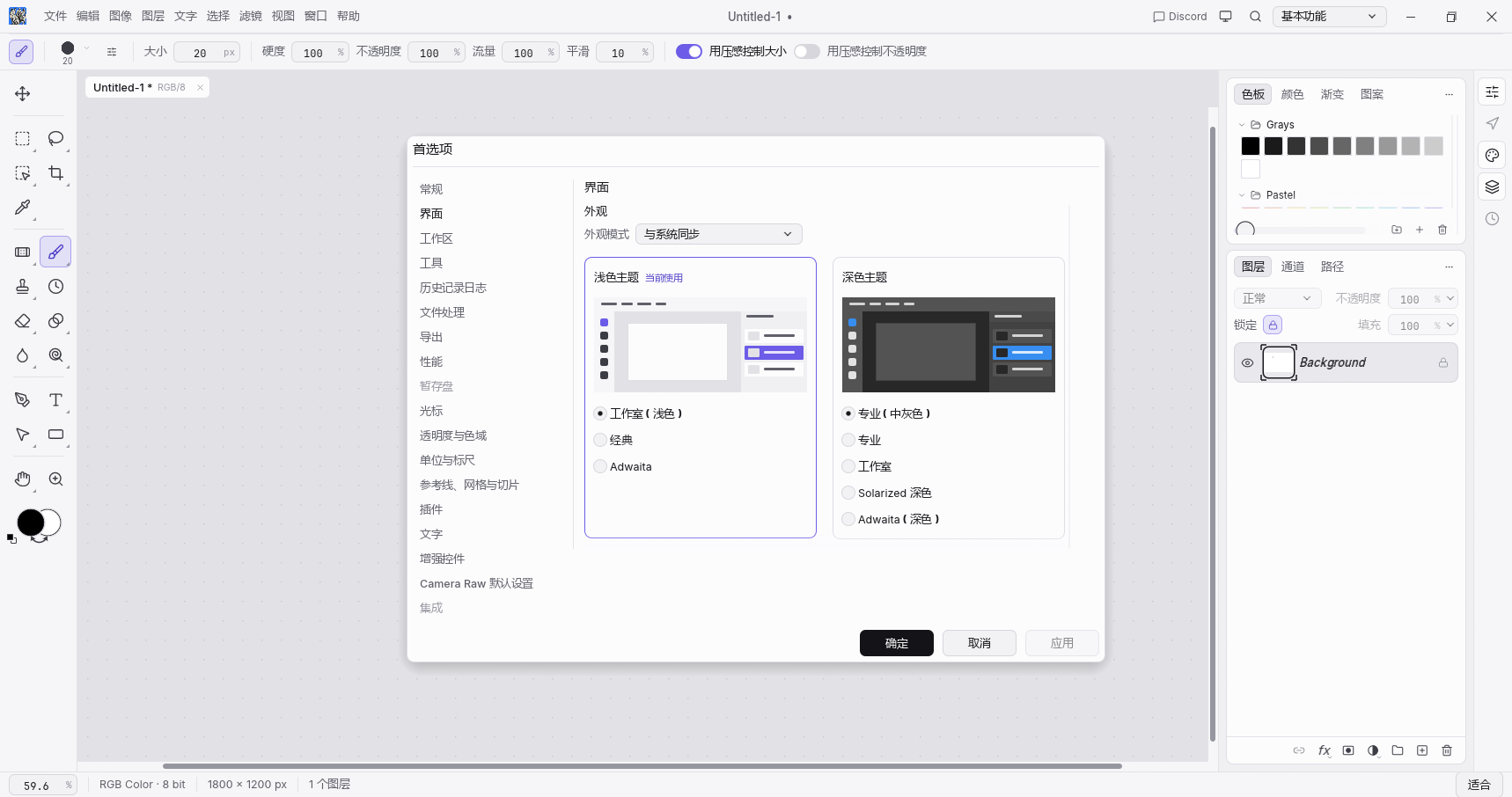The width and height of the screenshot is (1512, 797).
Task: Choose Solarized 深色 dark theme
Action: point(848,493)
